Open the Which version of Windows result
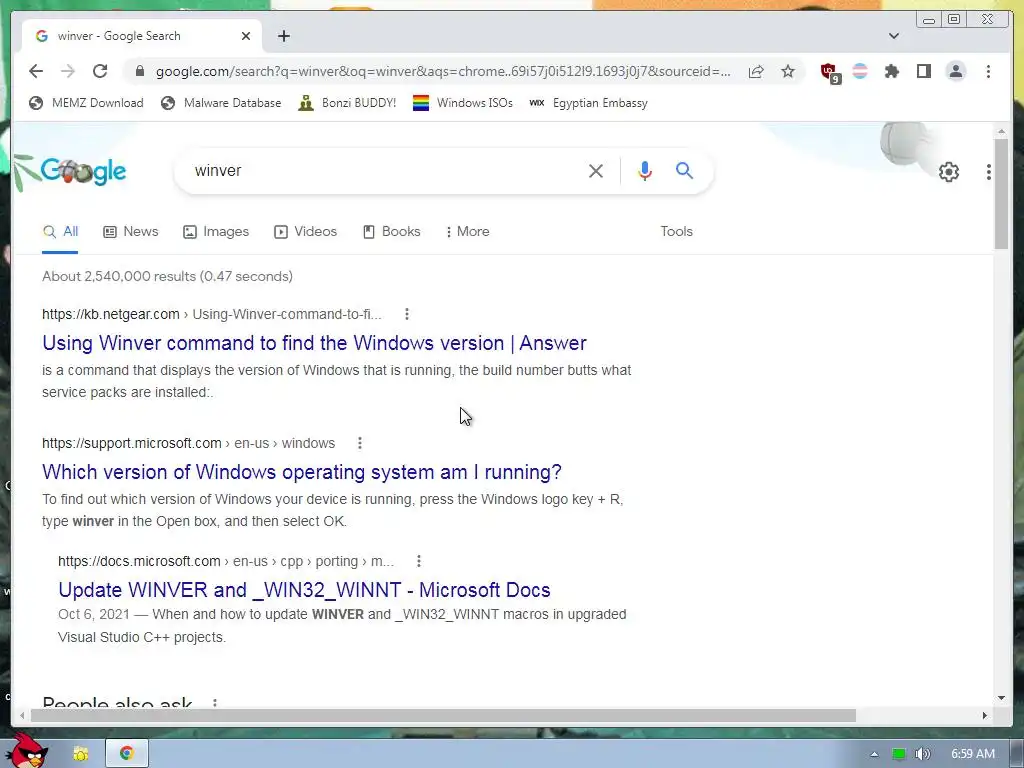Screen dimensions: 1024x768 (302, 472)
